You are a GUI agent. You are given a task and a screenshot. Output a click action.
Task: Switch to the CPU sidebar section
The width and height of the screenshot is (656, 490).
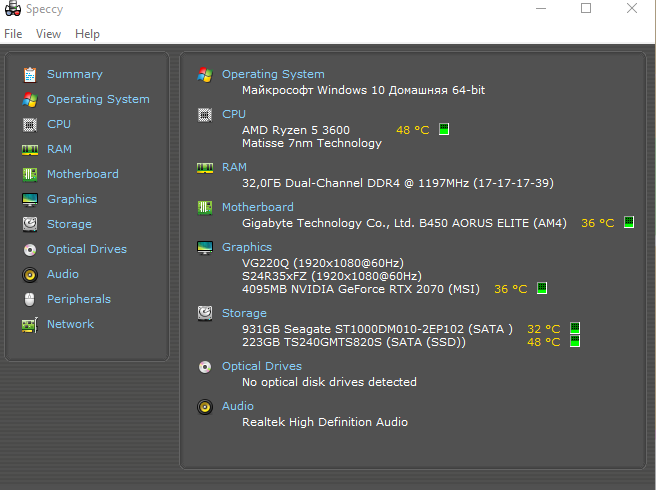pyautogui.click(x=59, y=124)
